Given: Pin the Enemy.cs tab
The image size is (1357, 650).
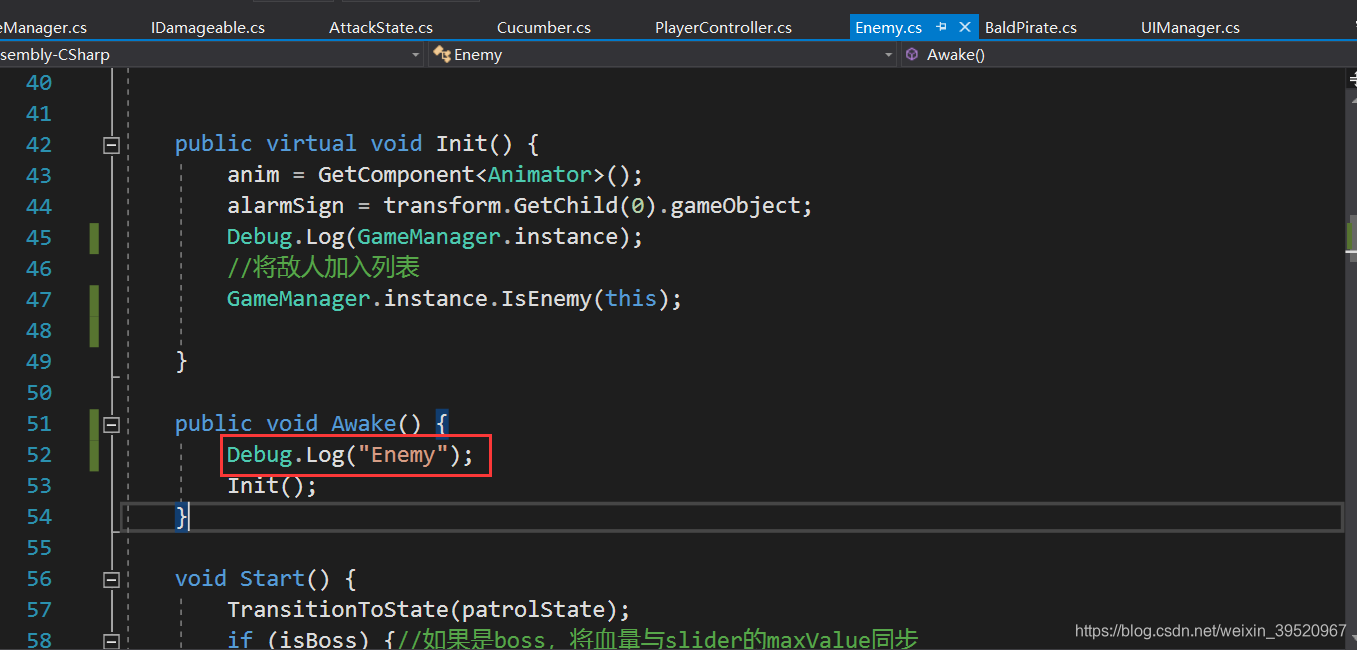Looking at the screenshot, I should [942, 27].
